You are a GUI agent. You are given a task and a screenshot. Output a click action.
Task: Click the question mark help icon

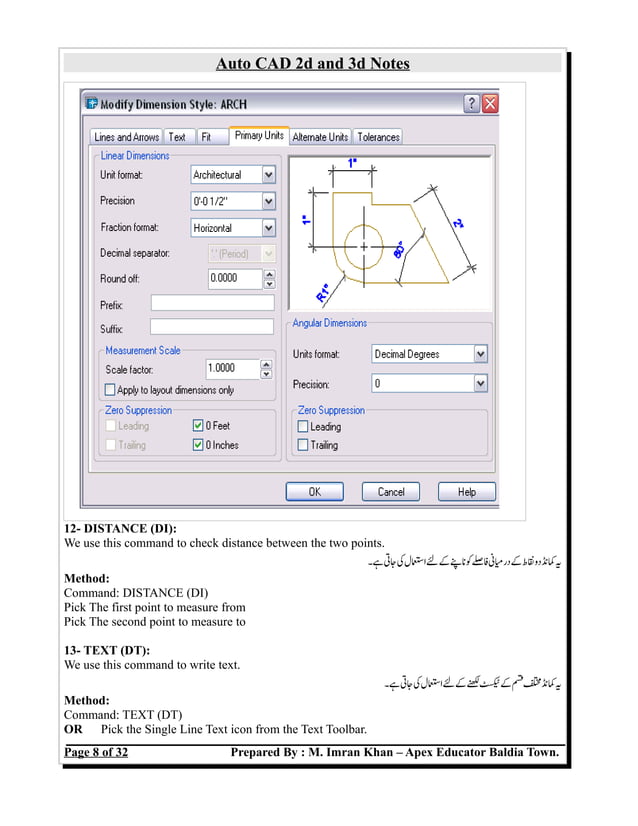(x=472, y=104)
